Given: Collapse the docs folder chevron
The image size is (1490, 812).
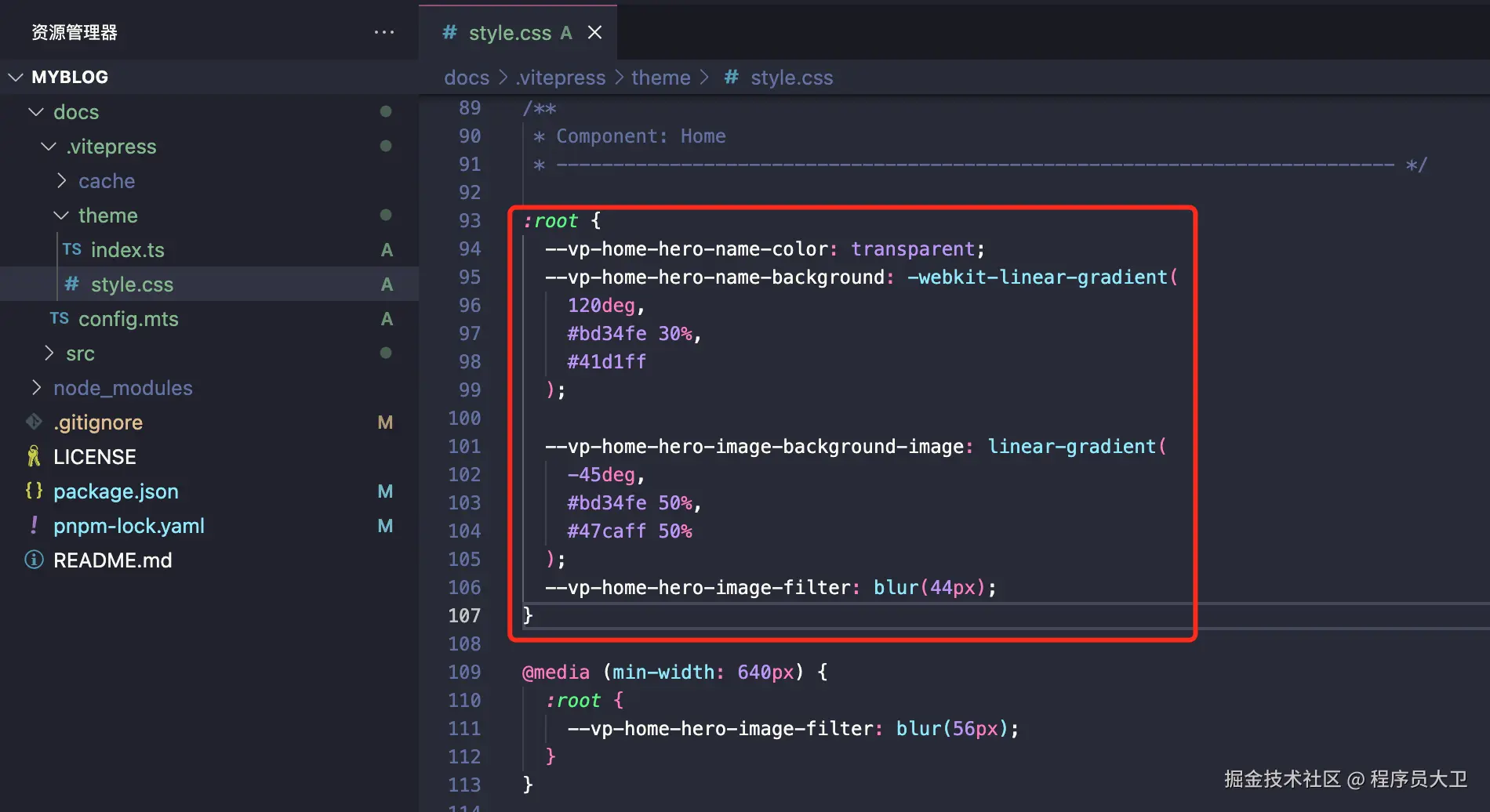Looking at the screenshot, I should point(36,111).
